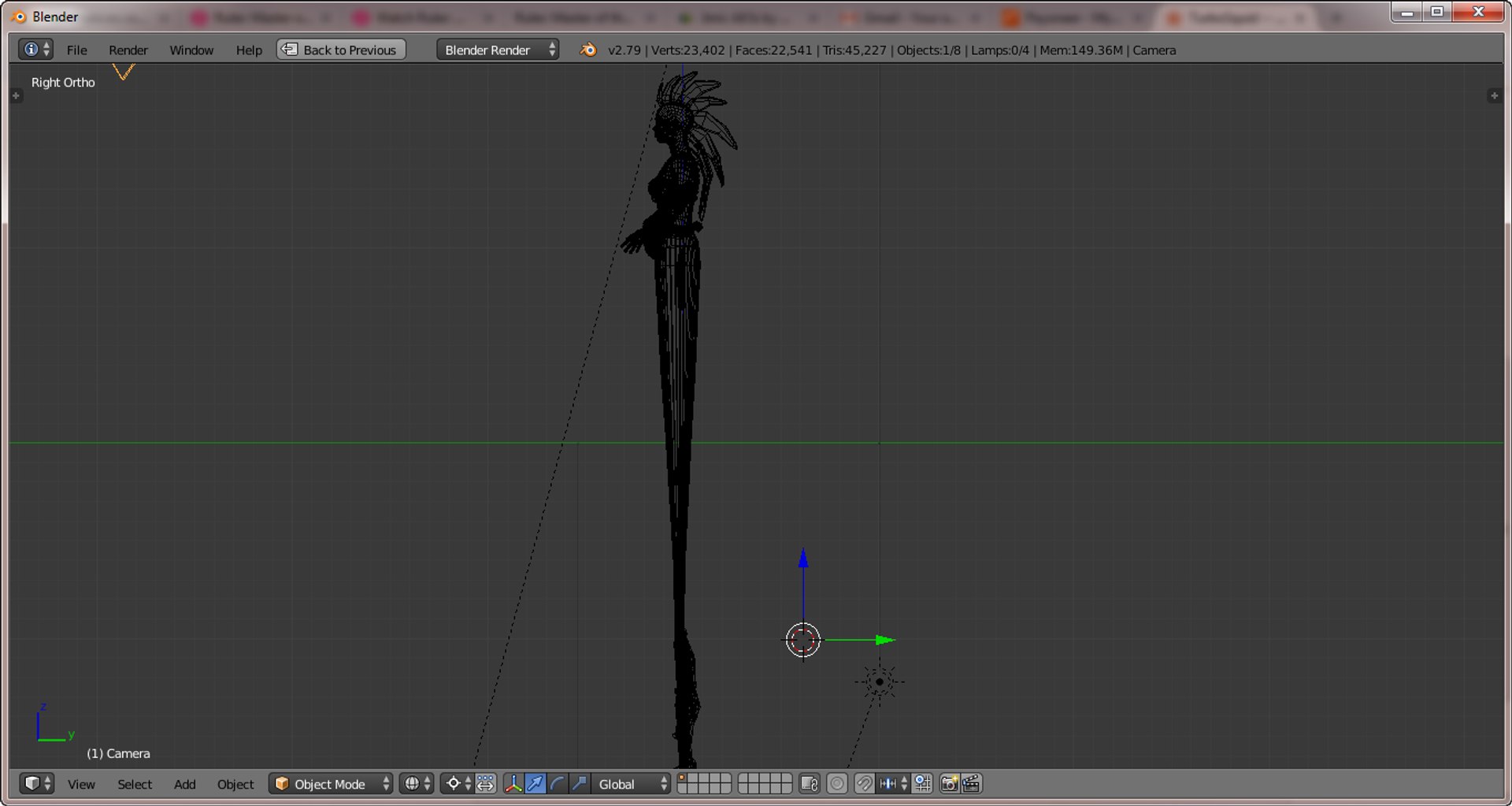Screen dimensions: 1512x806
Task: Select the translate manipulator arrow icon
Action: pyautogui.click(x=535, y=783)
